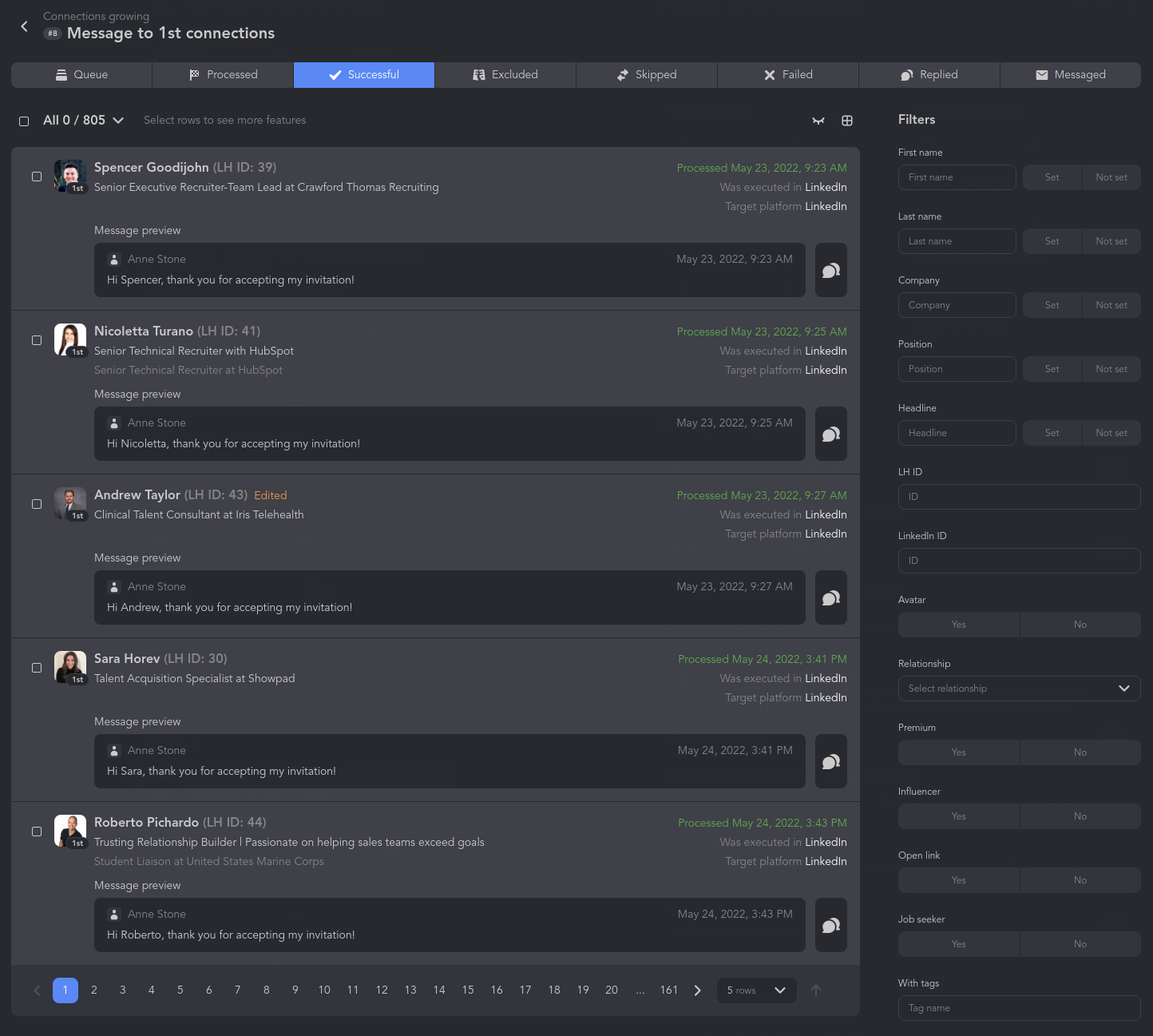Open the Excluded tab
This screenshot has height=1036, width=1153.
505,75
